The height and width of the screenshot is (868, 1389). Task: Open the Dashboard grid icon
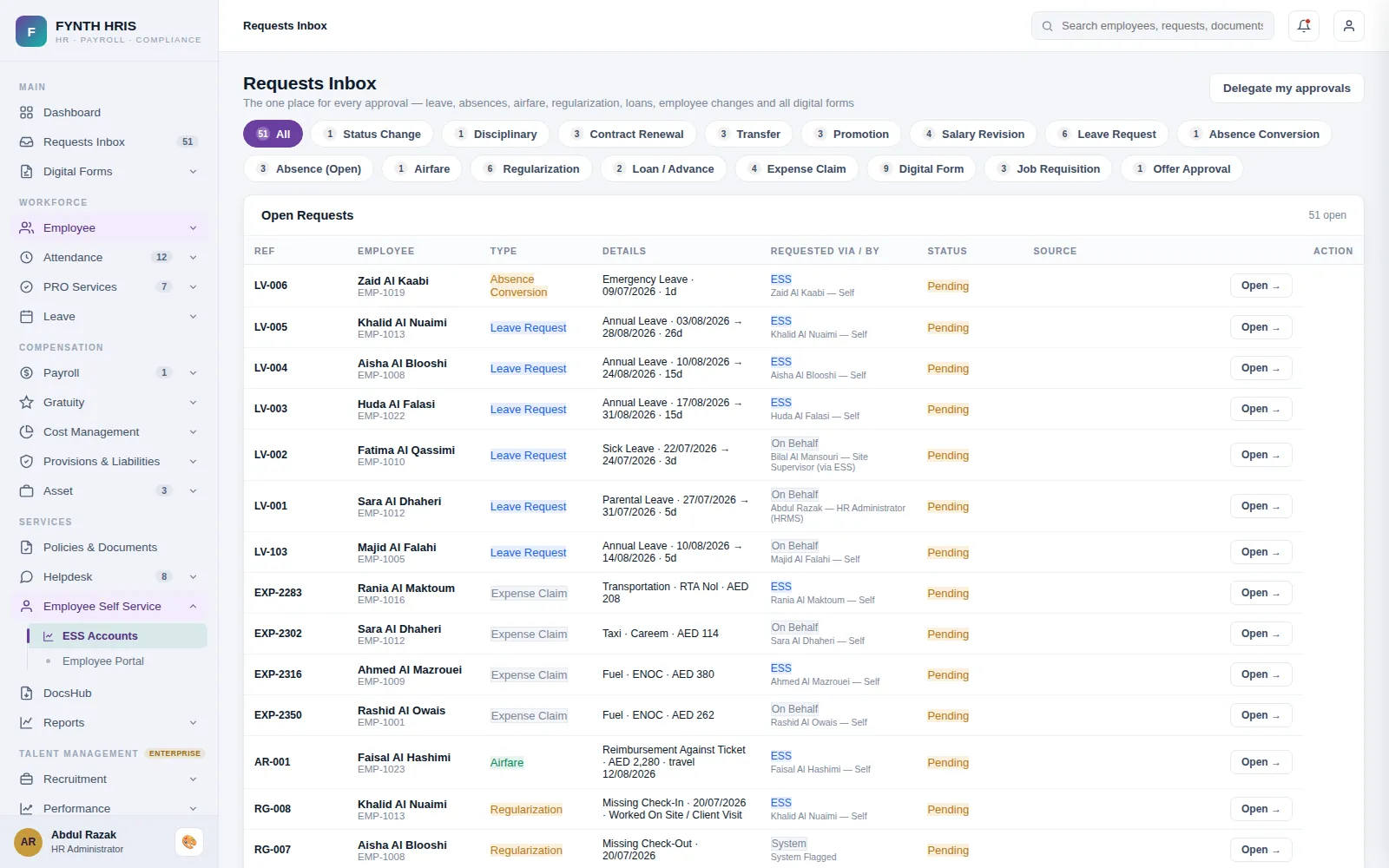click(27, 113)
